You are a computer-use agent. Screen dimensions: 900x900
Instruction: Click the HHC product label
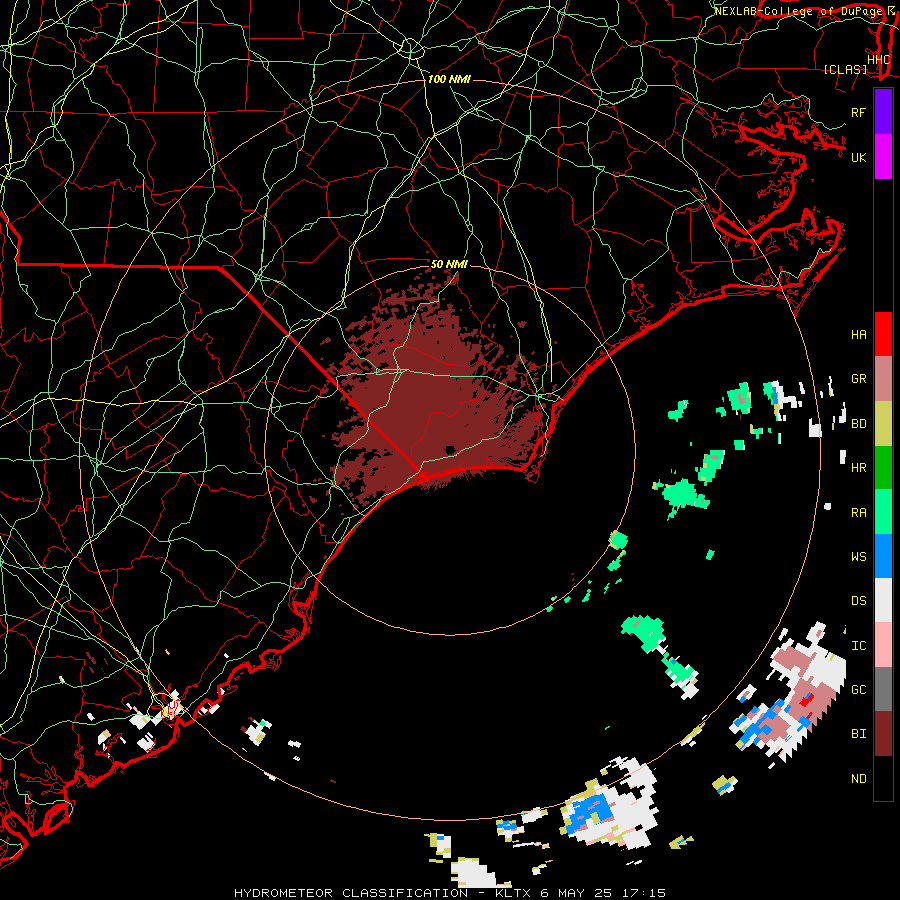[879, 60]
